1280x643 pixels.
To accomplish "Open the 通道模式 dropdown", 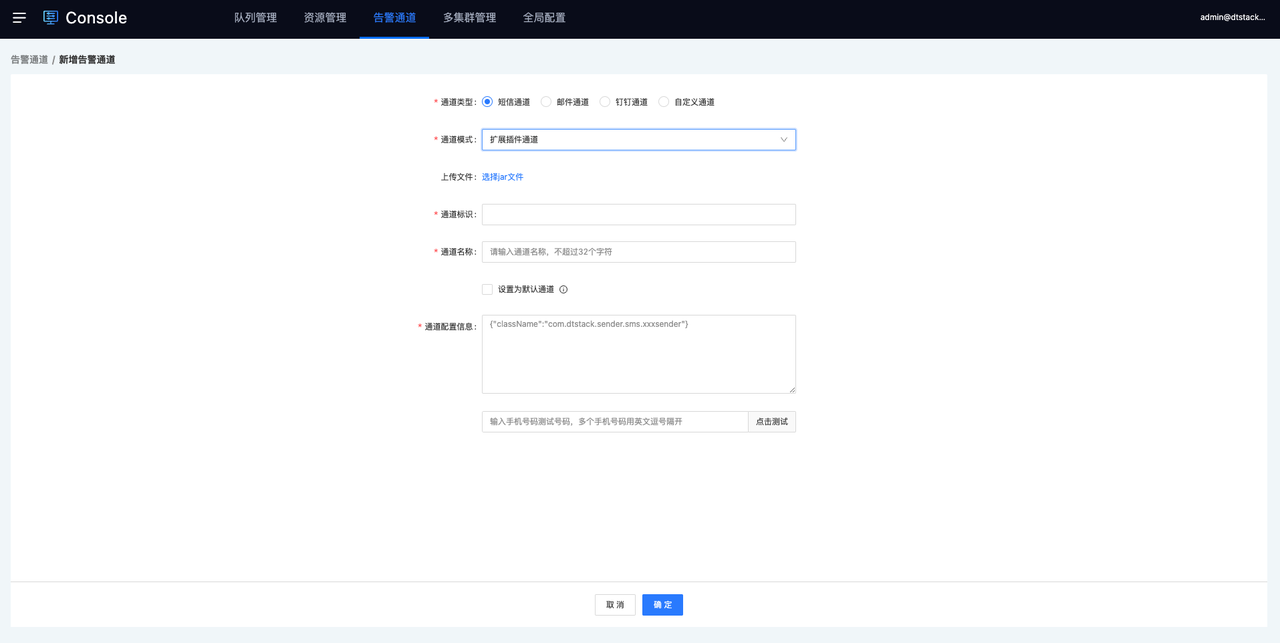I will click(x=639, y=140).
